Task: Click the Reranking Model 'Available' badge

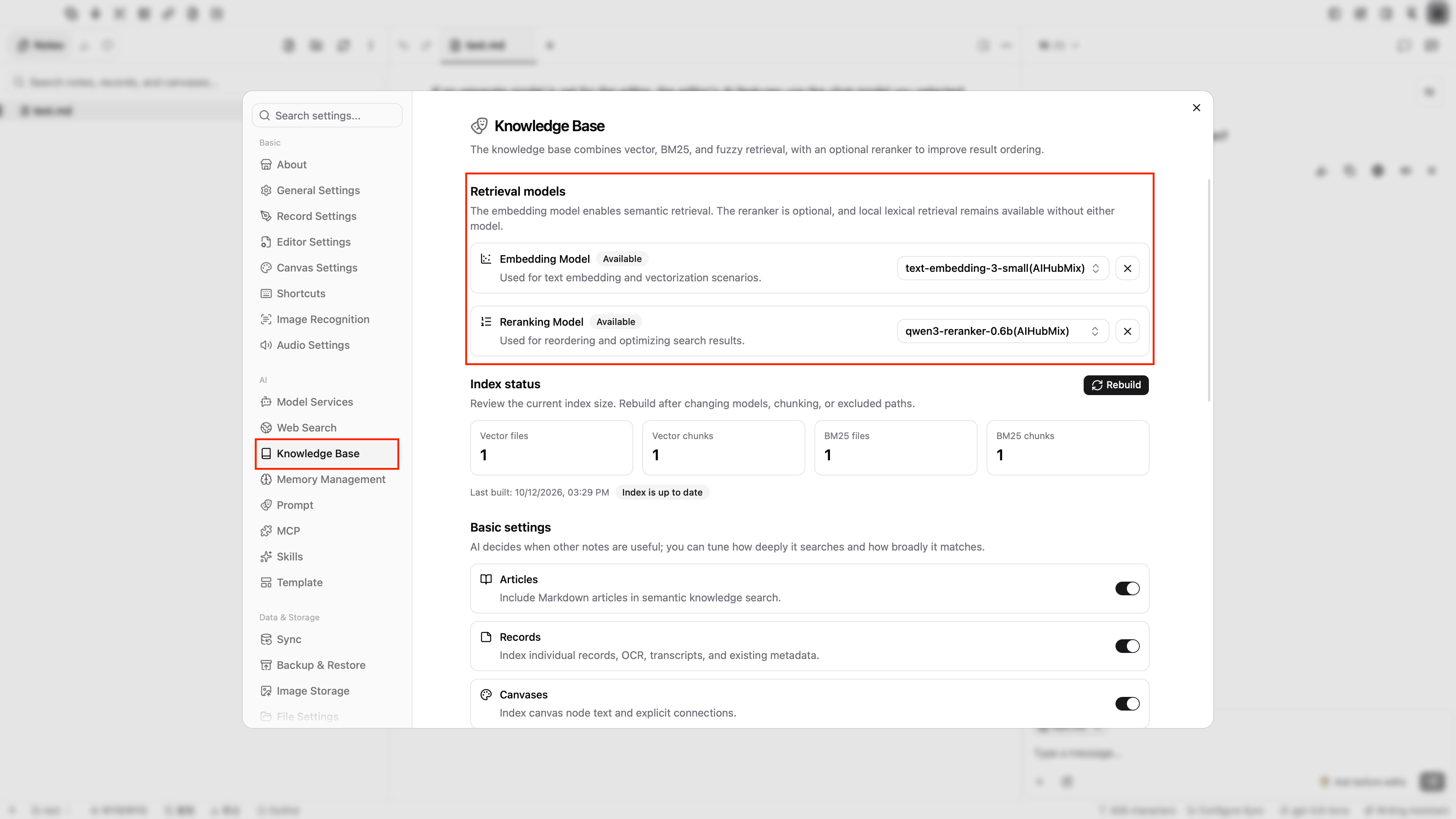Action: click(x=615, y=322)
